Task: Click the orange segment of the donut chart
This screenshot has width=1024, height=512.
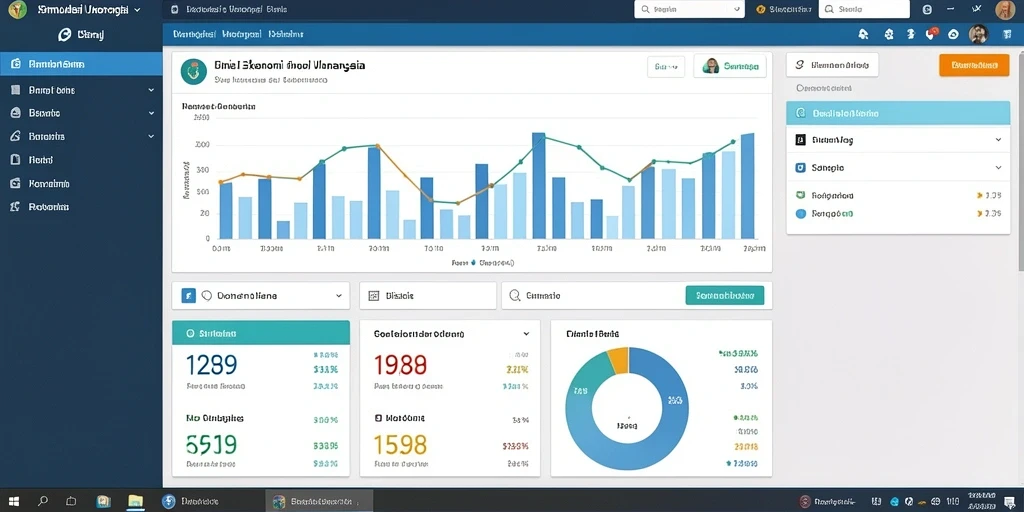Action: [x=618, y=359]
